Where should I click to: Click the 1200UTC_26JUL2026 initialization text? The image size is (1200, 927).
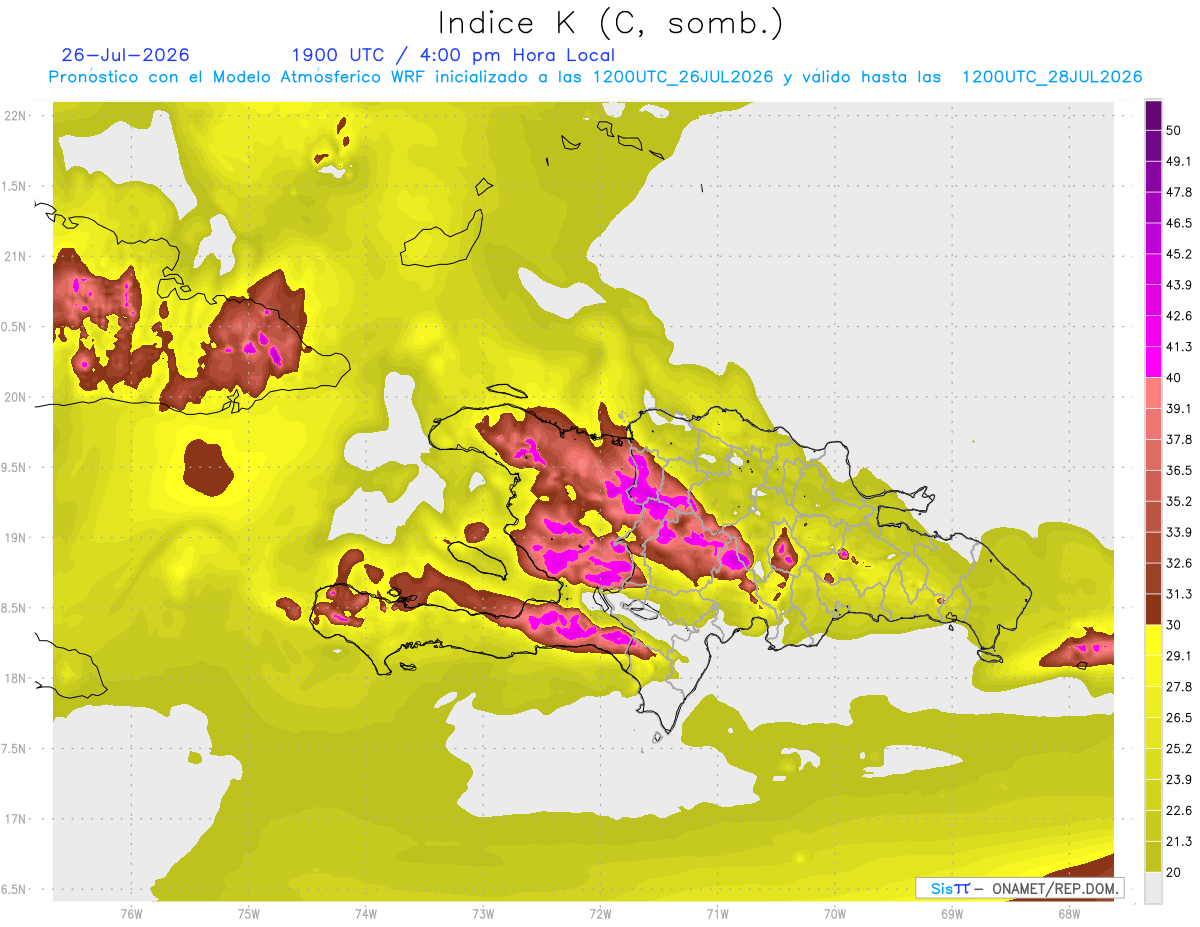684,77
